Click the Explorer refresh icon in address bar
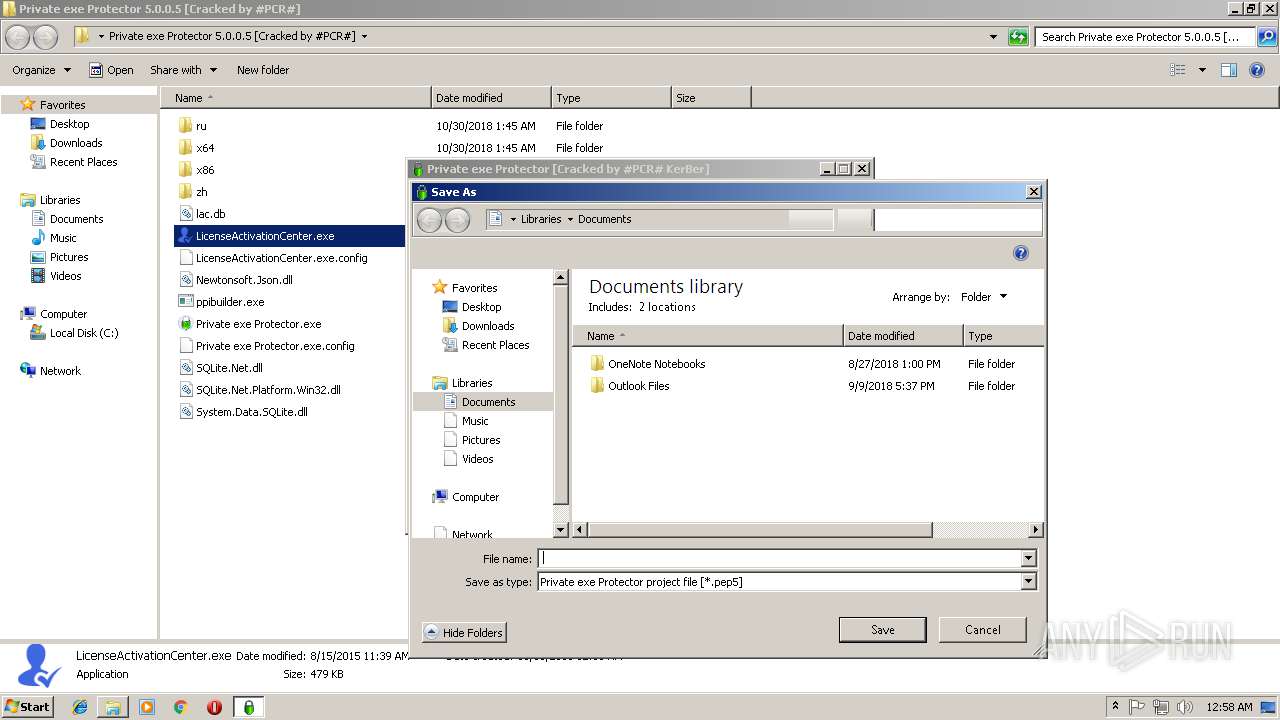This screenshot has height=720, width=1280. pyautogui.click(x=1018, y=37)
